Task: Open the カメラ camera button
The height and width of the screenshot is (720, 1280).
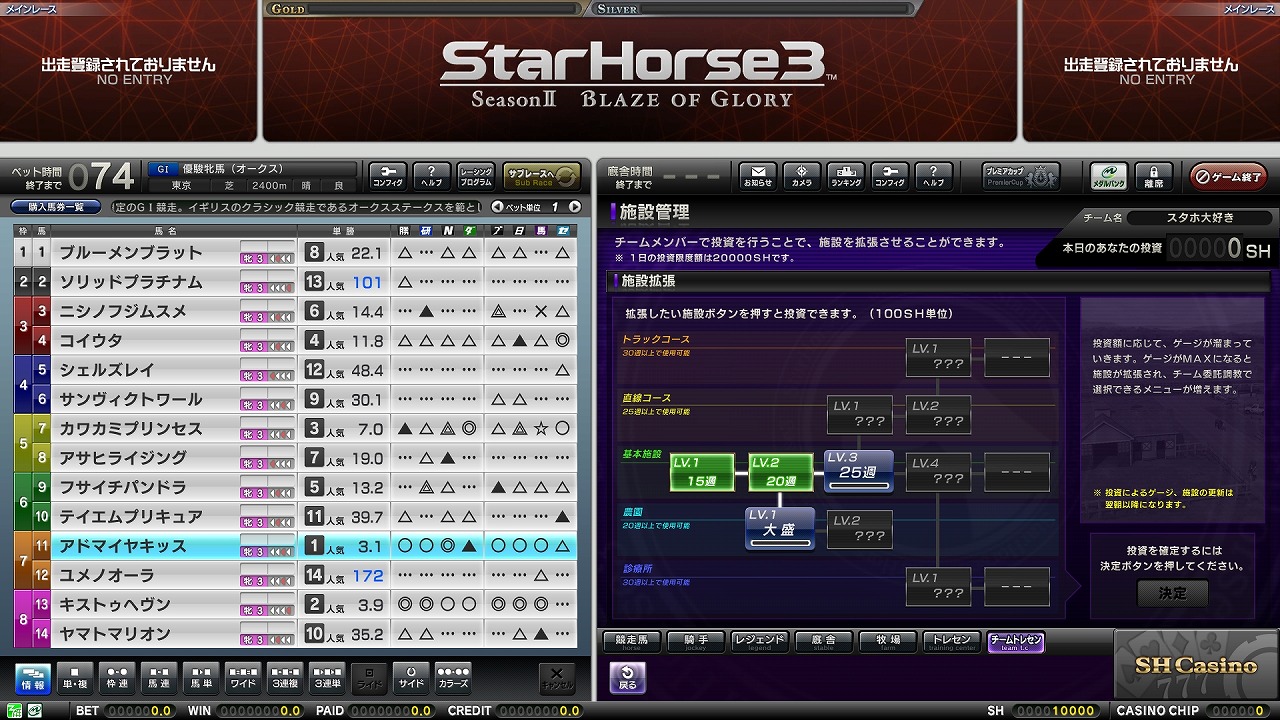Action: [802, 176]
